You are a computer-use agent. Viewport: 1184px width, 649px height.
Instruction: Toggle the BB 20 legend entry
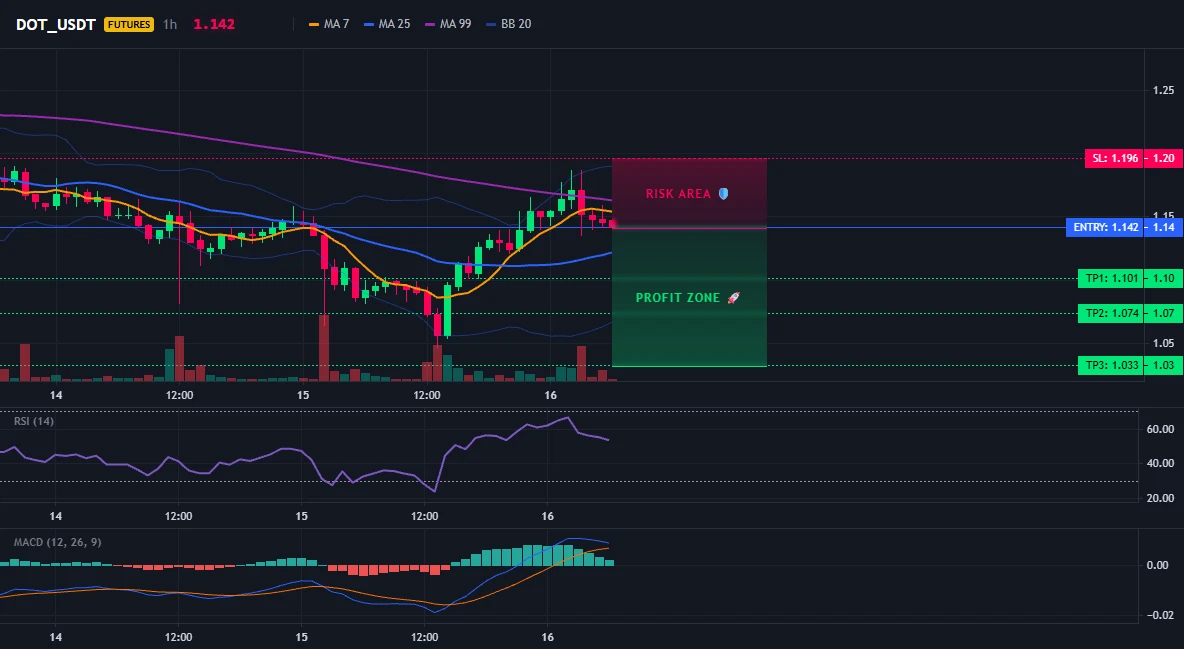click(509, 24)
